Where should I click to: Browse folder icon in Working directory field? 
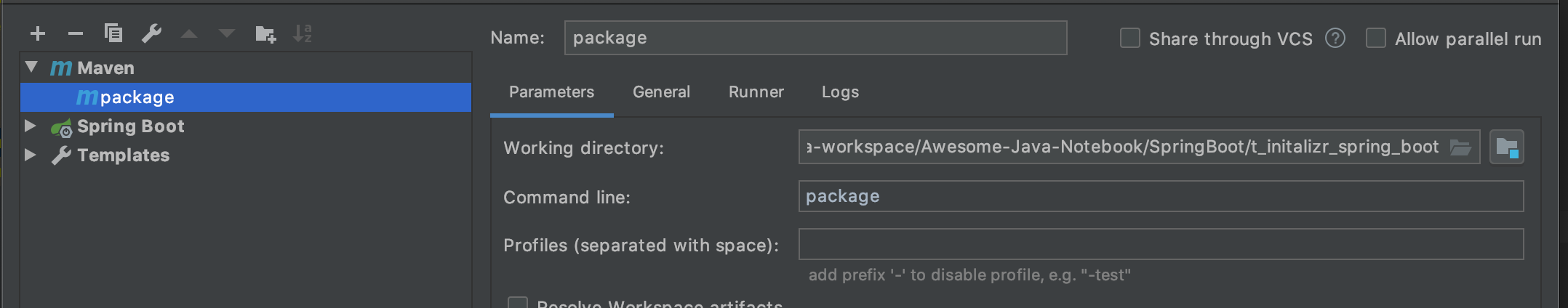pos(1460,147)
